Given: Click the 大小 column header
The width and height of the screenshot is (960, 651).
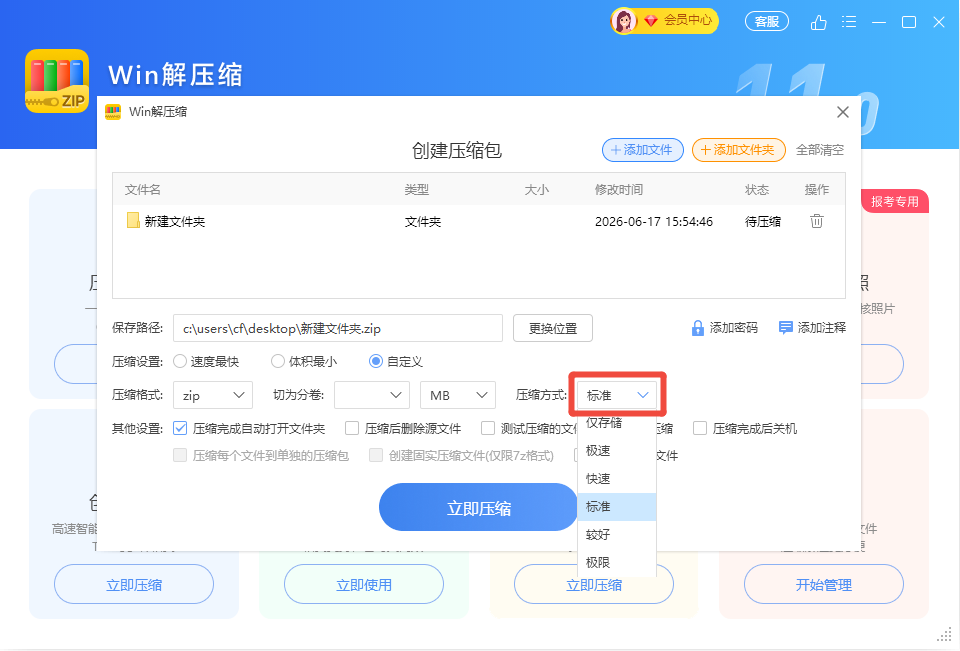Looking at the screenshot, I should coord(537,190).
